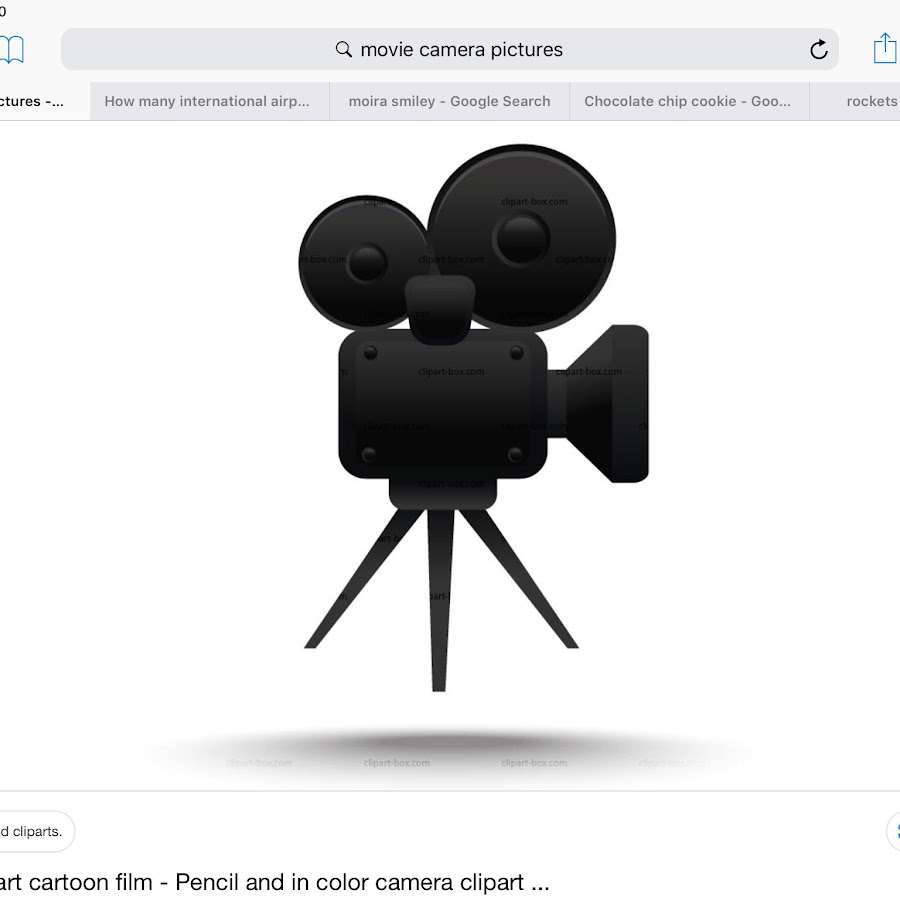
Task: Open the Bookmarks book icon
Action: click(10, 49)
